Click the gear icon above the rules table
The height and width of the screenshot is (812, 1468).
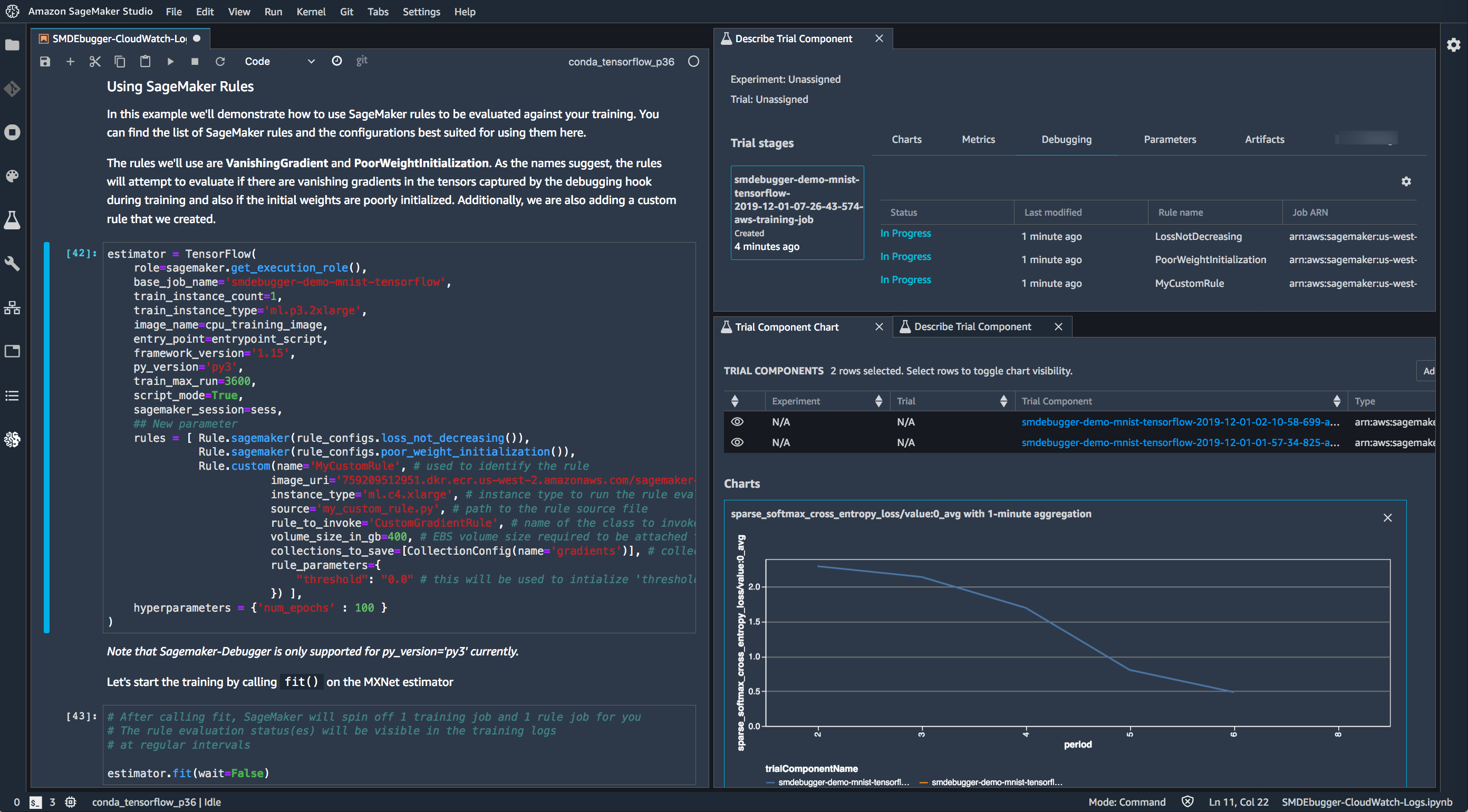[1406, 182]
